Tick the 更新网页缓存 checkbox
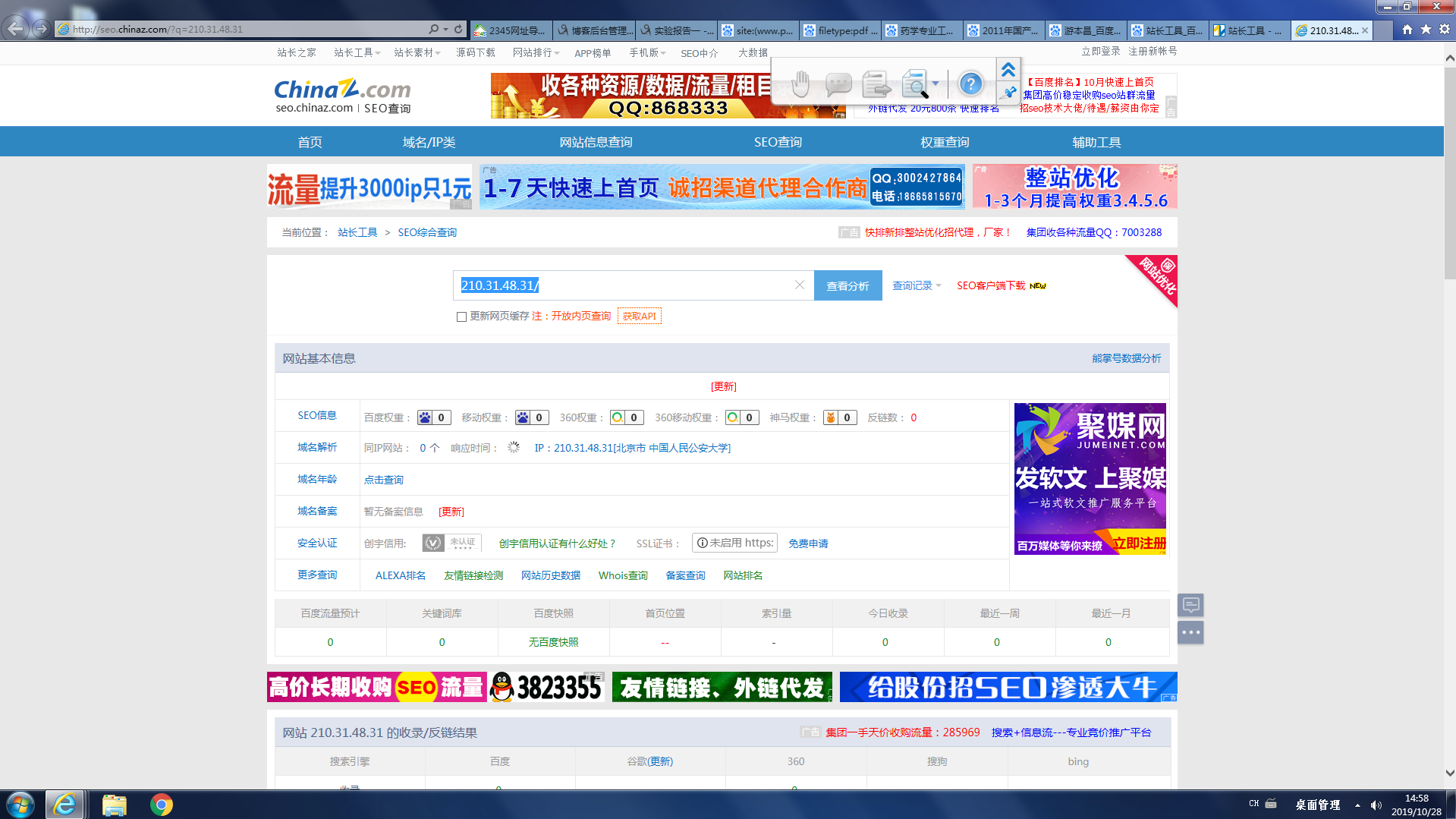The width and height of the screenshot is (1456, 819). point(461,317)
